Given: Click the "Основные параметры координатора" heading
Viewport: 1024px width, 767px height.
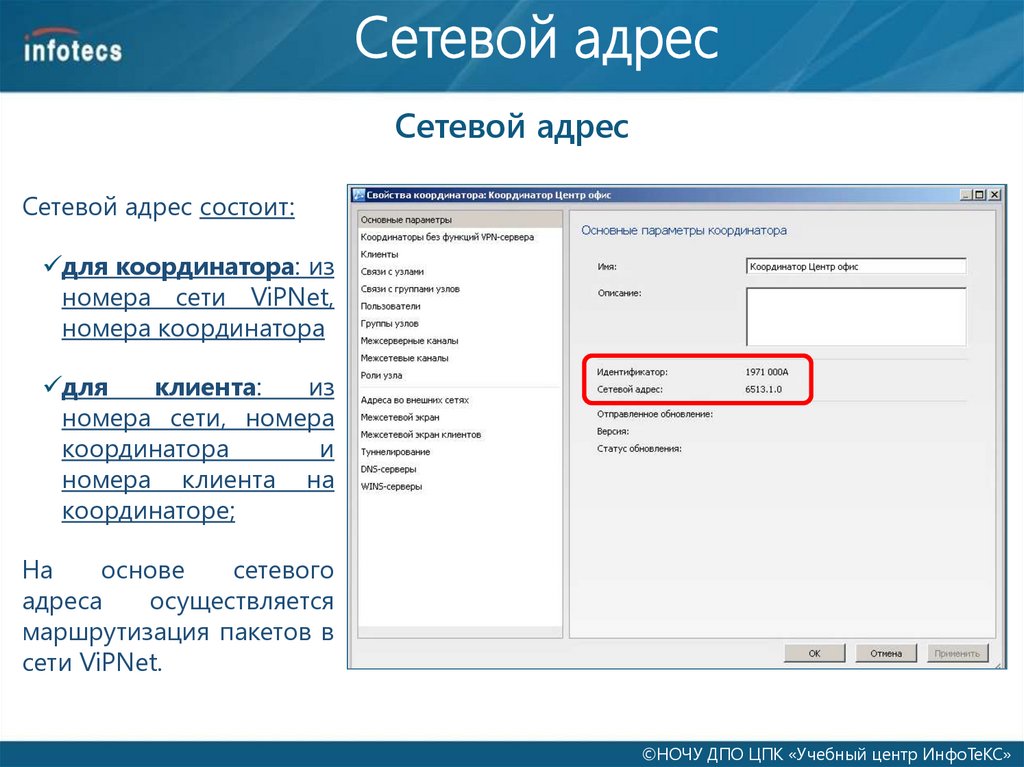Looking at the screenshot, I should point(684,231).
